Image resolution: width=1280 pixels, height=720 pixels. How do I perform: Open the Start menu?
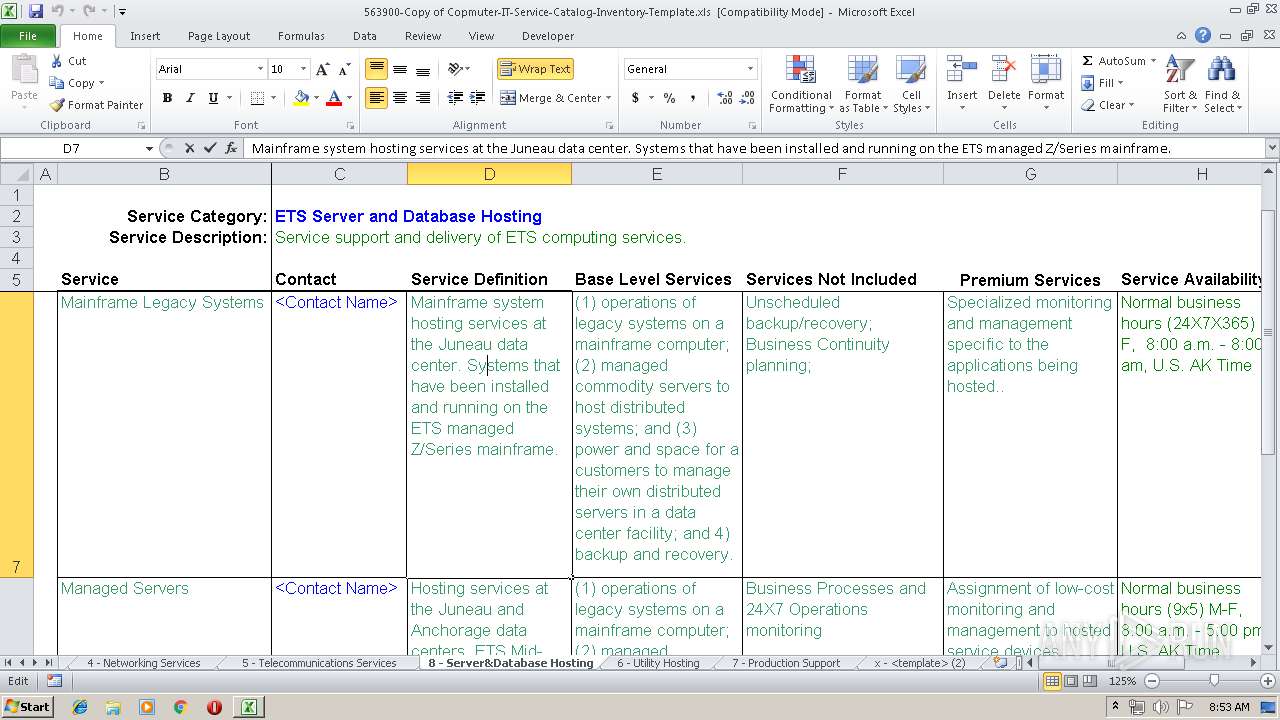27,707
